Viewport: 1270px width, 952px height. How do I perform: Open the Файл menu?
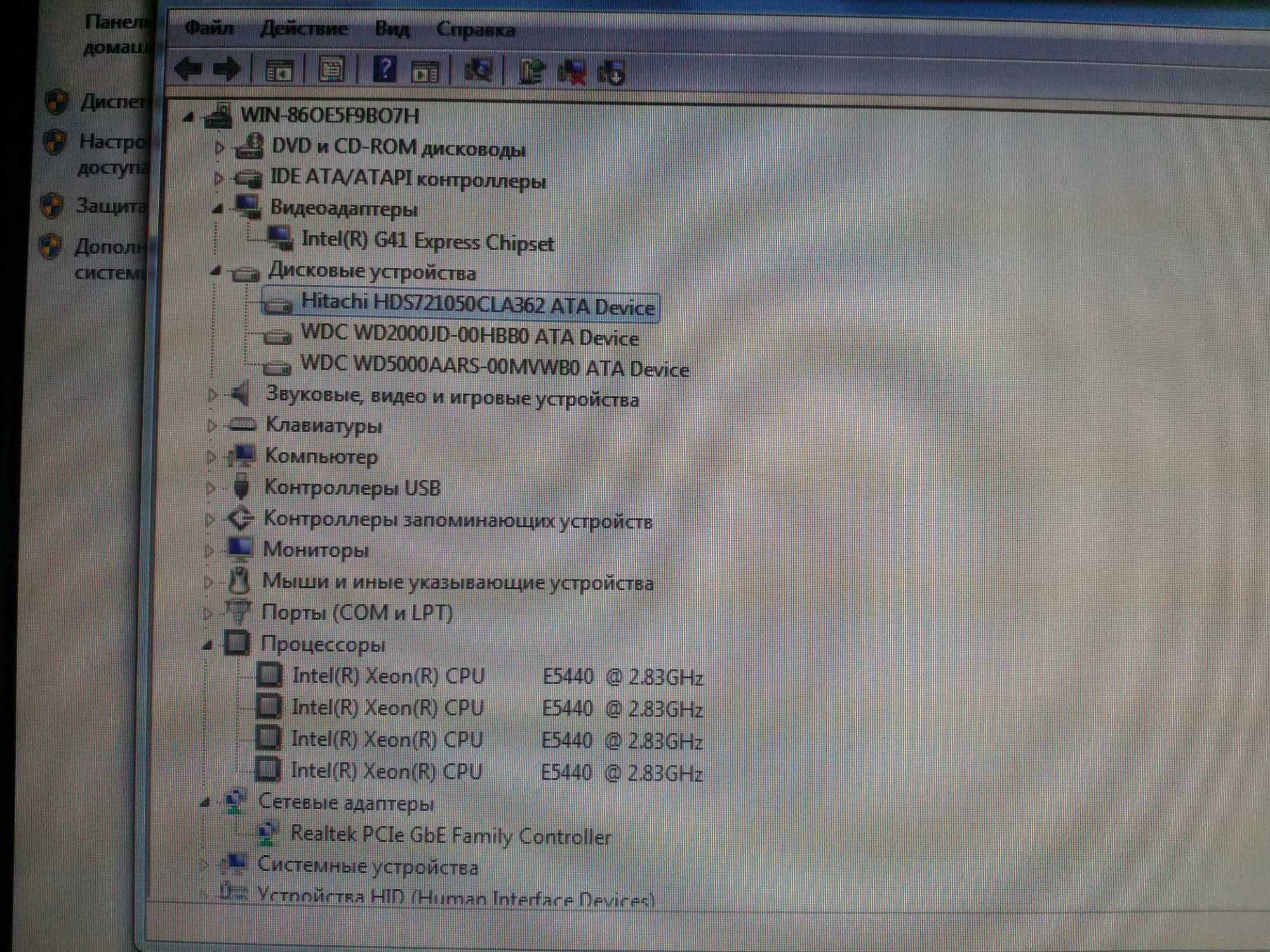[x=209, y=28]
